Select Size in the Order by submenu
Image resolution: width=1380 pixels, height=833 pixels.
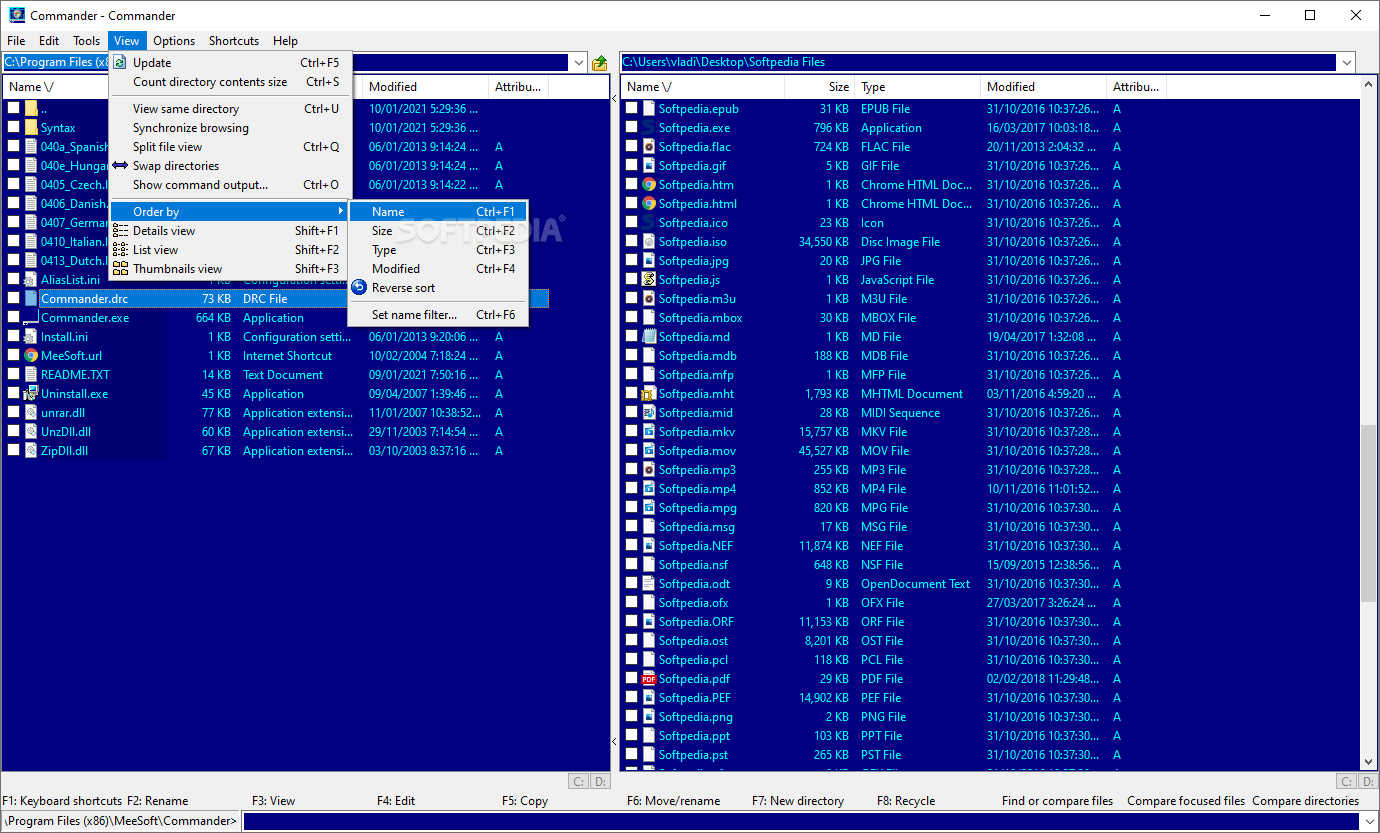click(x=382, y=231)
